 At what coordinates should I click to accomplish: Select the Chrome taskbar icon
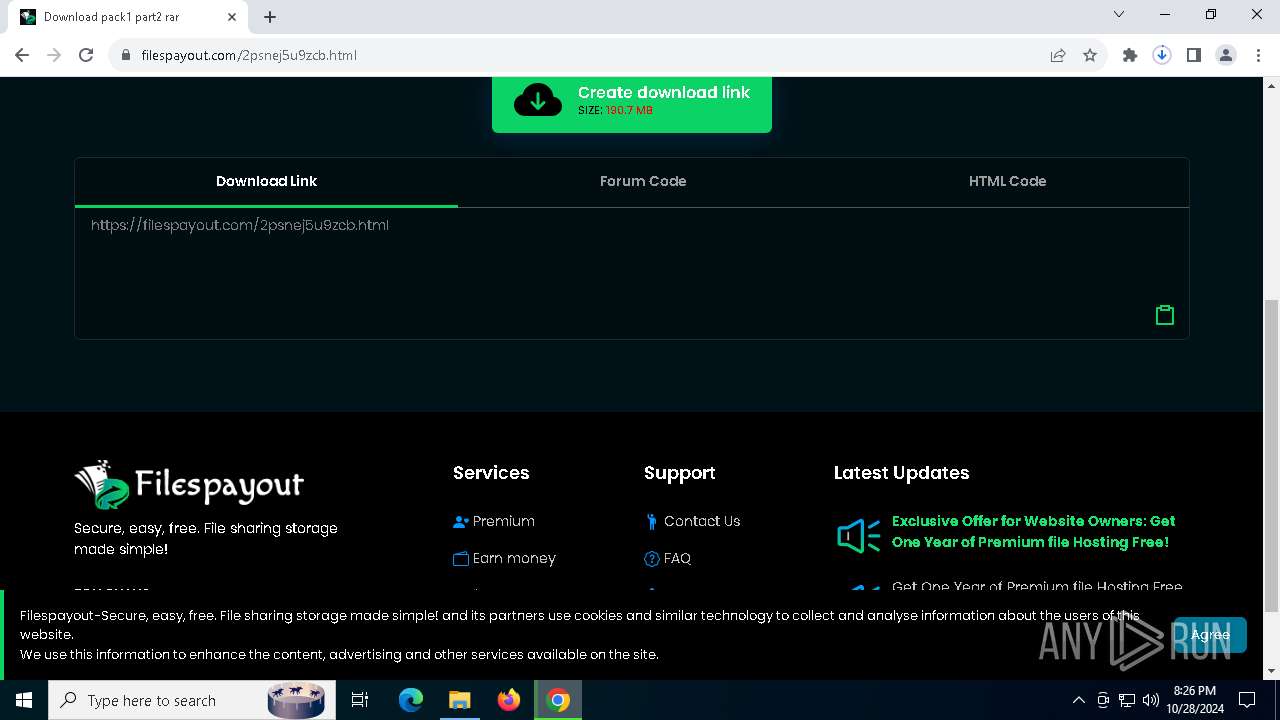tap(558, 700)
